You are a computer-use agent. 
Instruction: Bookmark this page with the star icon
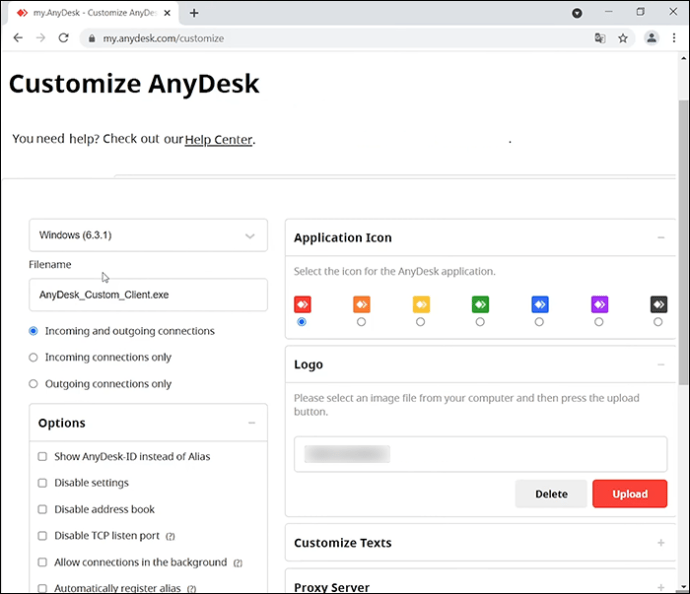point(623,38)
